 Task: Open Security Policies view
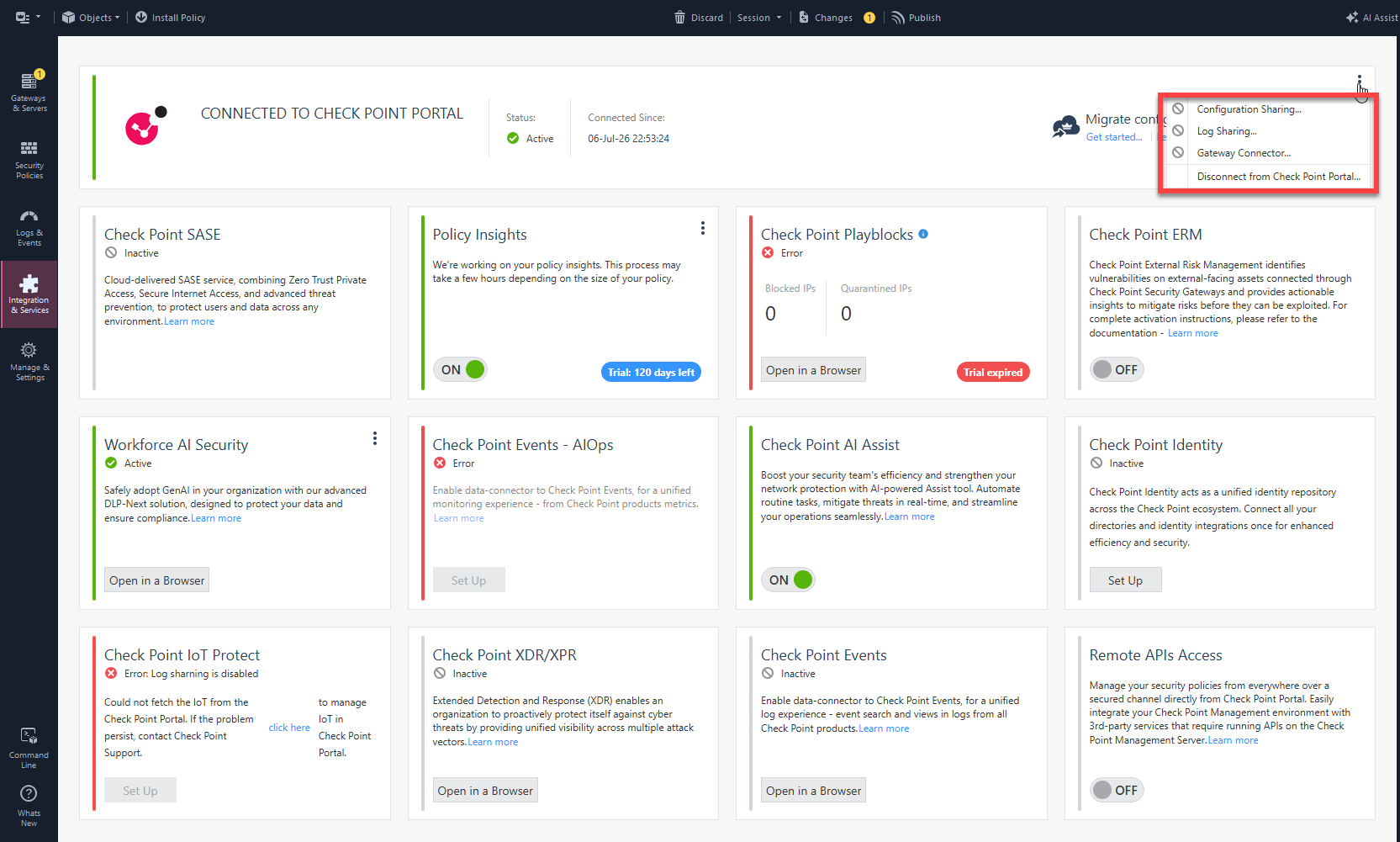29,159
